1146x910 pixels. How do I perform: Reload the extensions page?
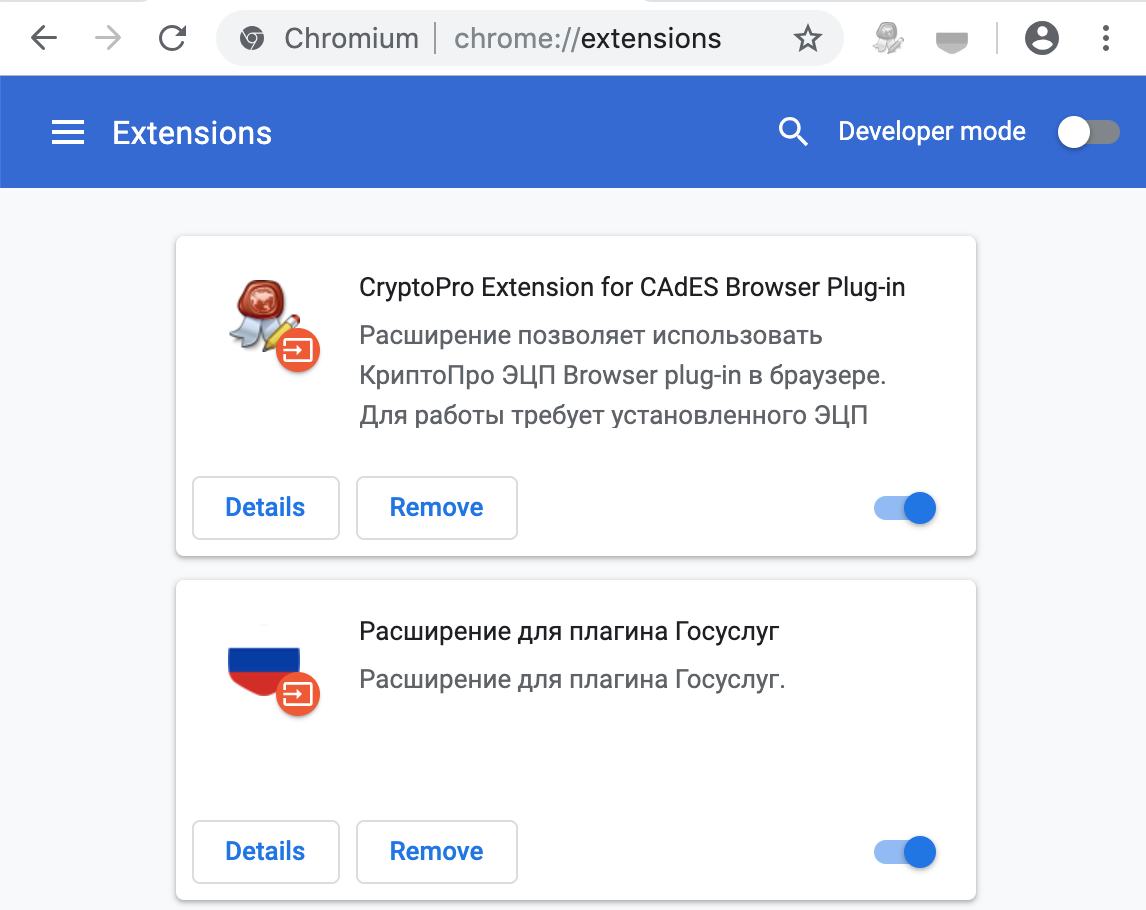click(x=173, y=39)
